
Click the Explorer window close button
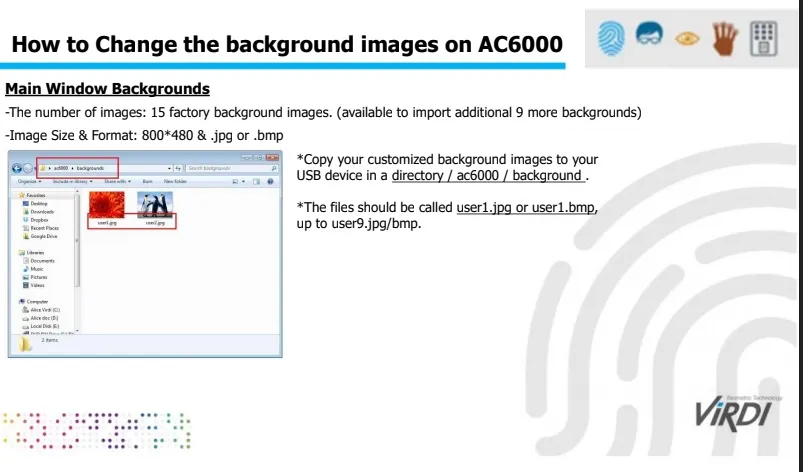click(x=272, y=158)
